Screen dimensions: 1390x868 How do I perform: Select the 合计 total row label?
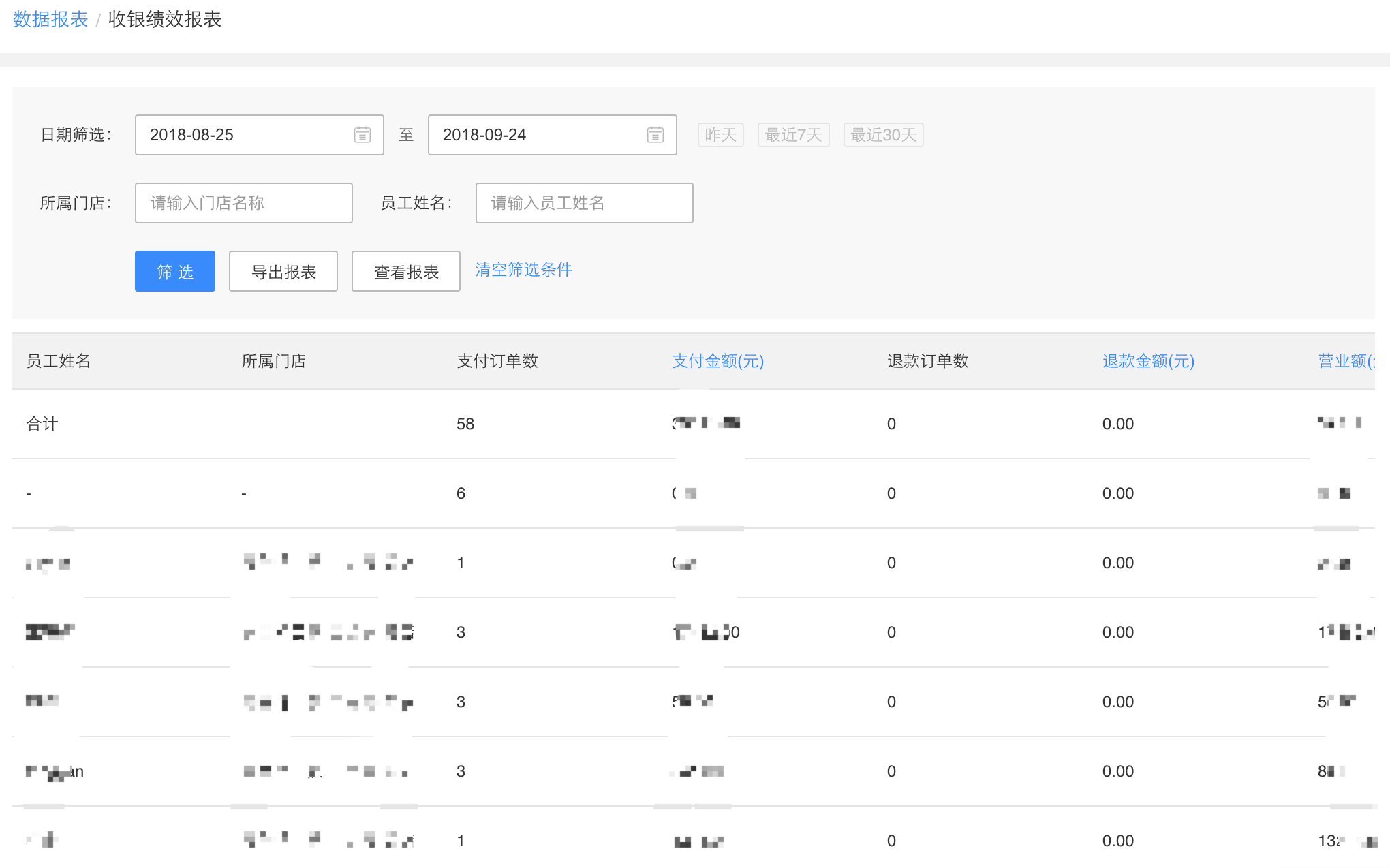coord(42,424)
